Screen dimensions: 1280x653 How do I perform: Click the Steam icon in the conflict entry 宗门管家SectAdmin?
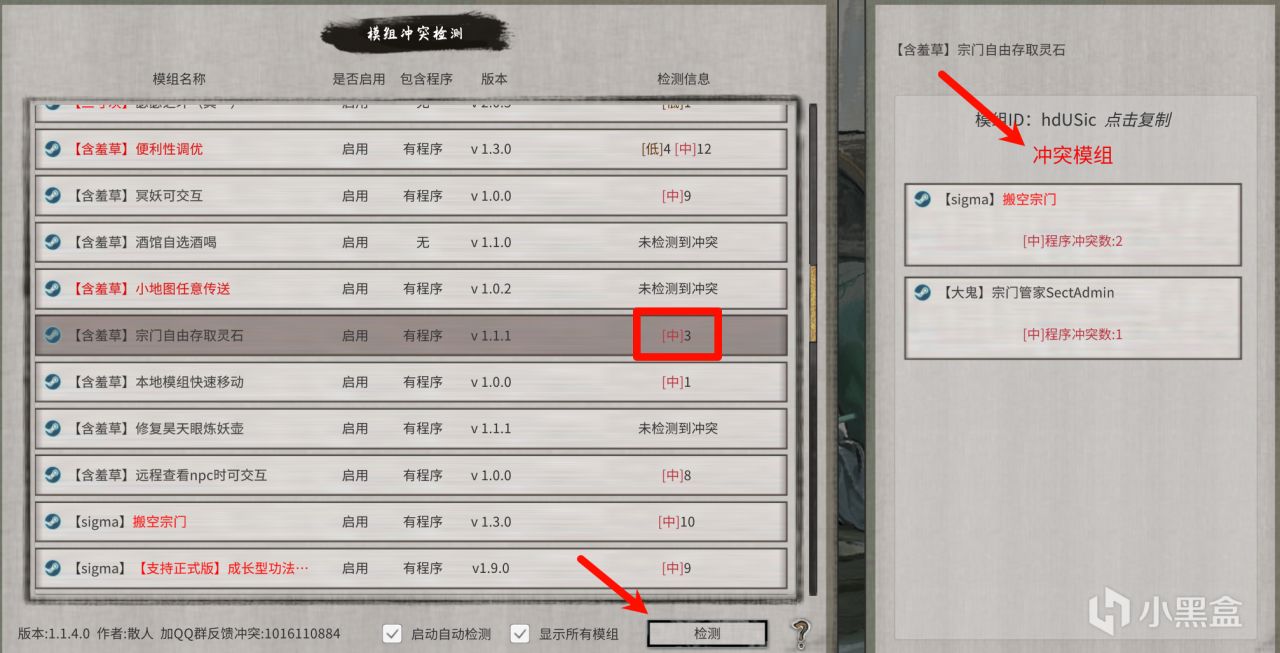pos(923,292)
